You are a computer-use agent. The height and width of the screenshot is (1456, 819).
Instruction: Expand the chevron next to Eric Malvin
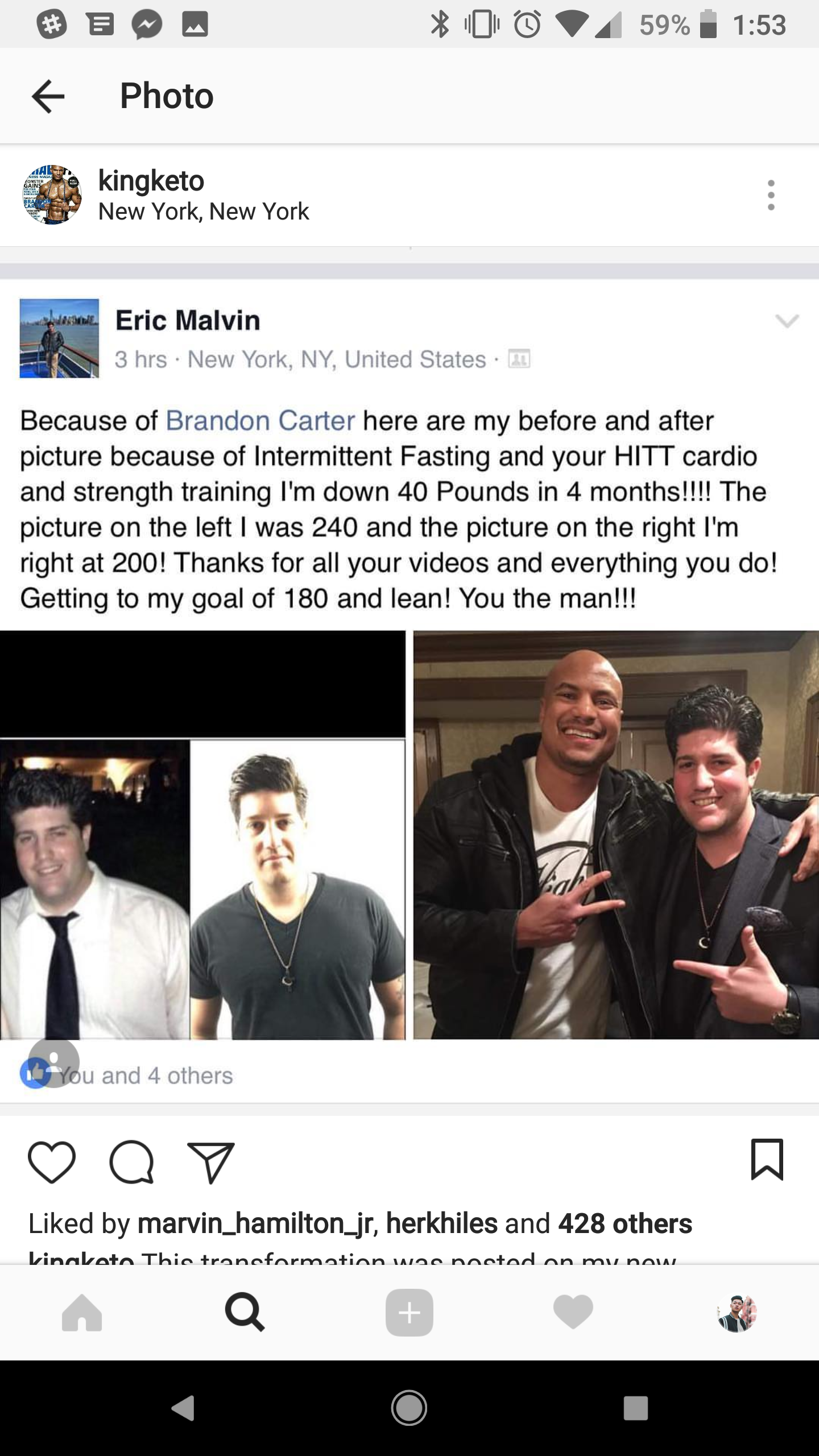[x=787, y=321]
